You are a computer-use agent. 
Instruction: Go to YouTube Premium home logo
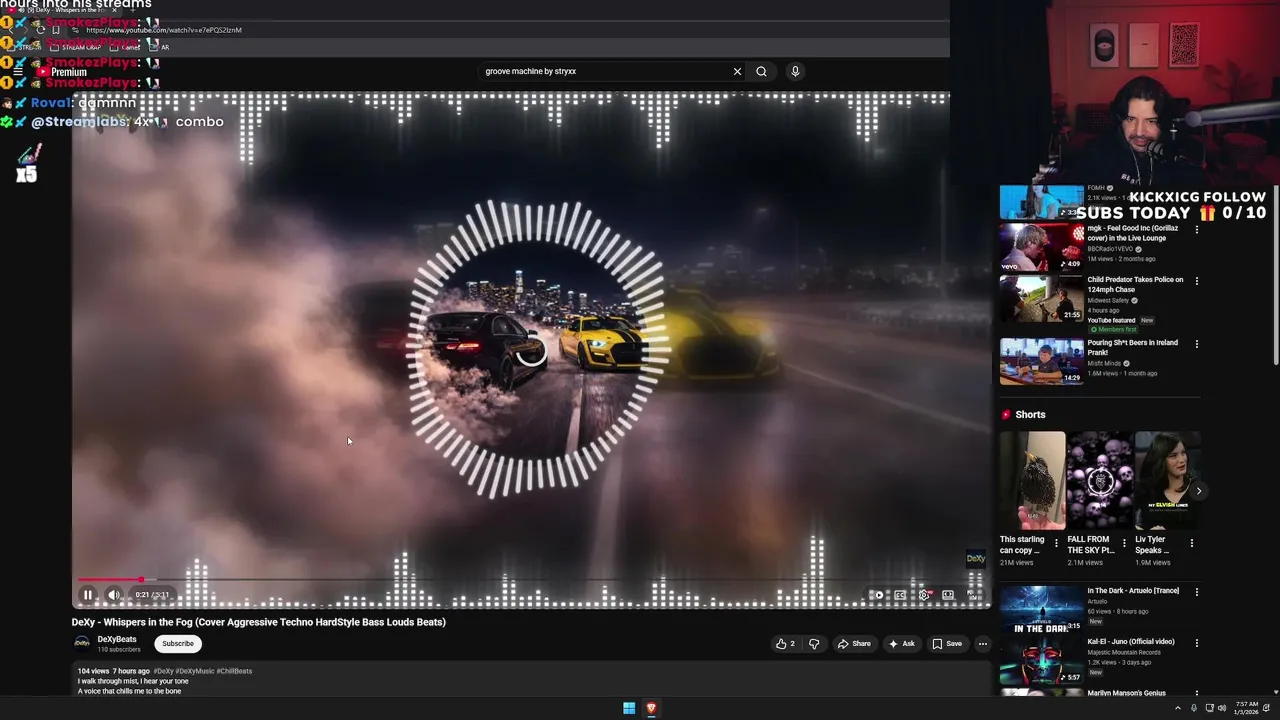click(61, 72)
